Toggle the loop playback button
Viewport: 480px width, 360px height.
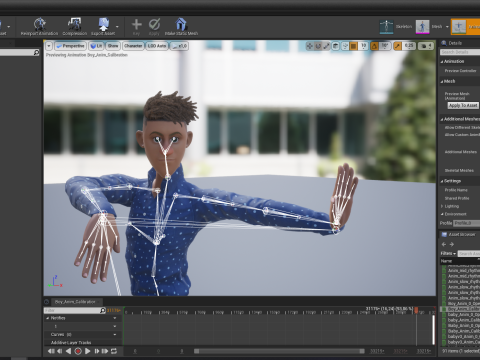point(114,351)
